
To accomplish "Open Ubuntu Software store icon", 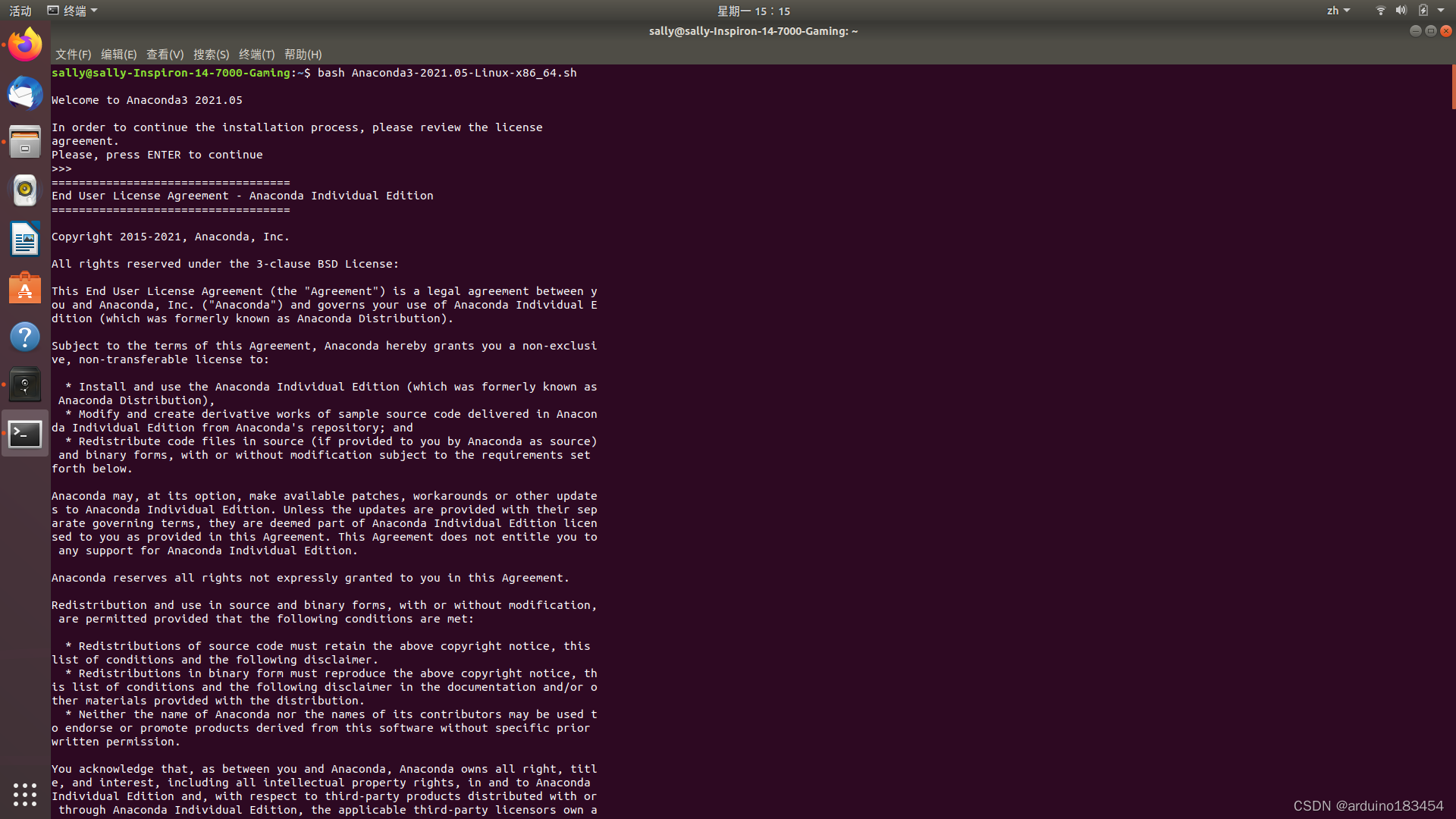I will tap(25, 288).
